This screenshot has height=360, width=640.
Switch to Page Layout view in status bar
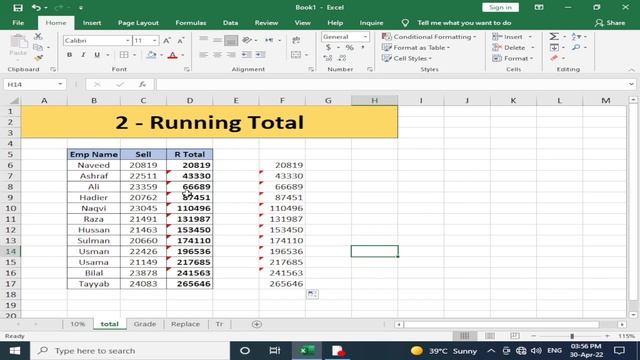pyautogui.click(x=490, y=336)
